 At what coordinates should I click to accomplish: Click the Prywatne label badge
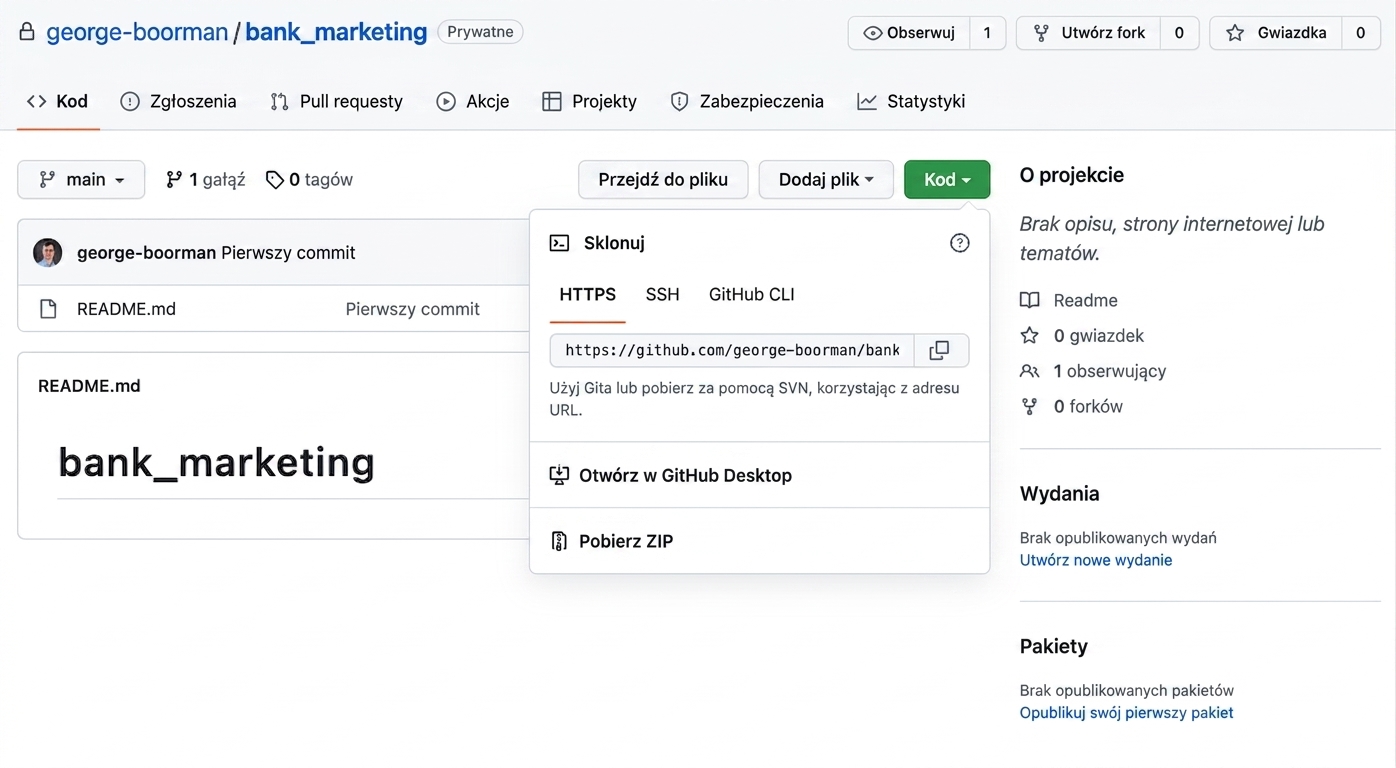tap(480, 32)
